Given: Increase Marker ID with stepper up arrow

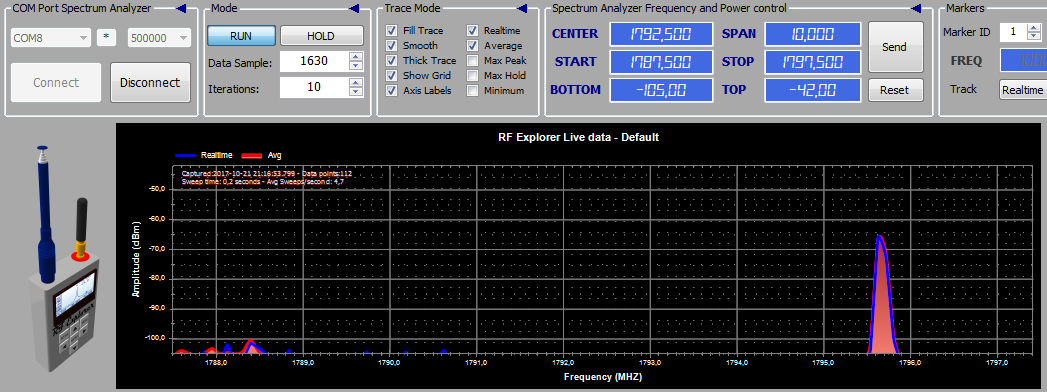Looking at the screenshot, I should [x=1034, y=27].
